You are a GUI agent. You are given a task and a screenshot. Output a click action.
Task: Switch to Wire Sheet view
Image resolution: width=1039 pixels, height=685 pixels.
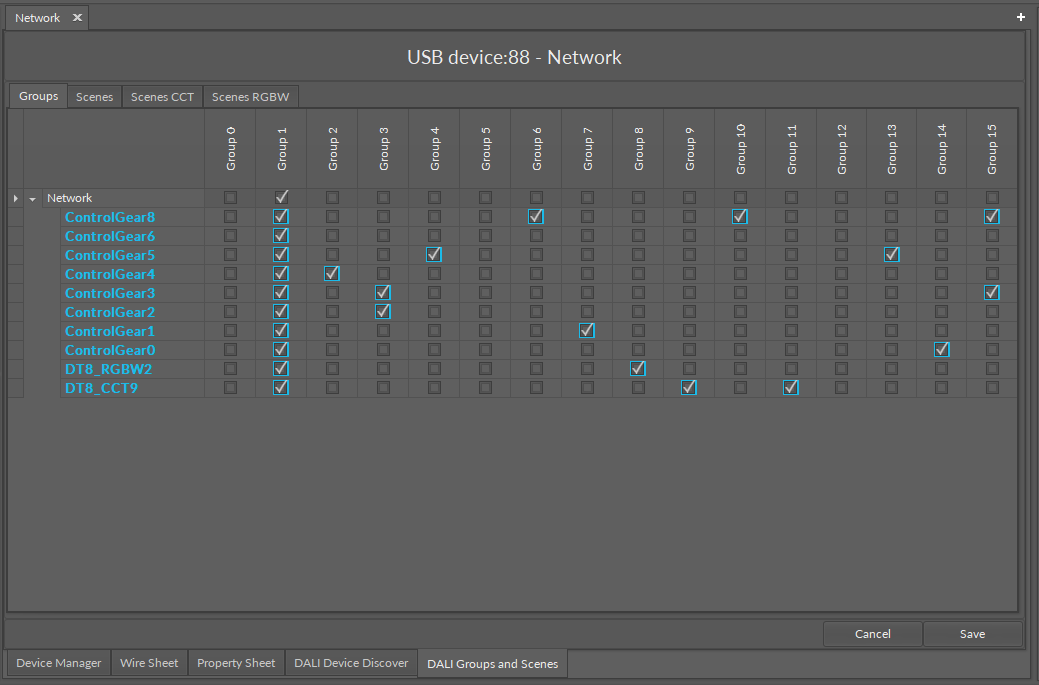click(x=149, y=663)
